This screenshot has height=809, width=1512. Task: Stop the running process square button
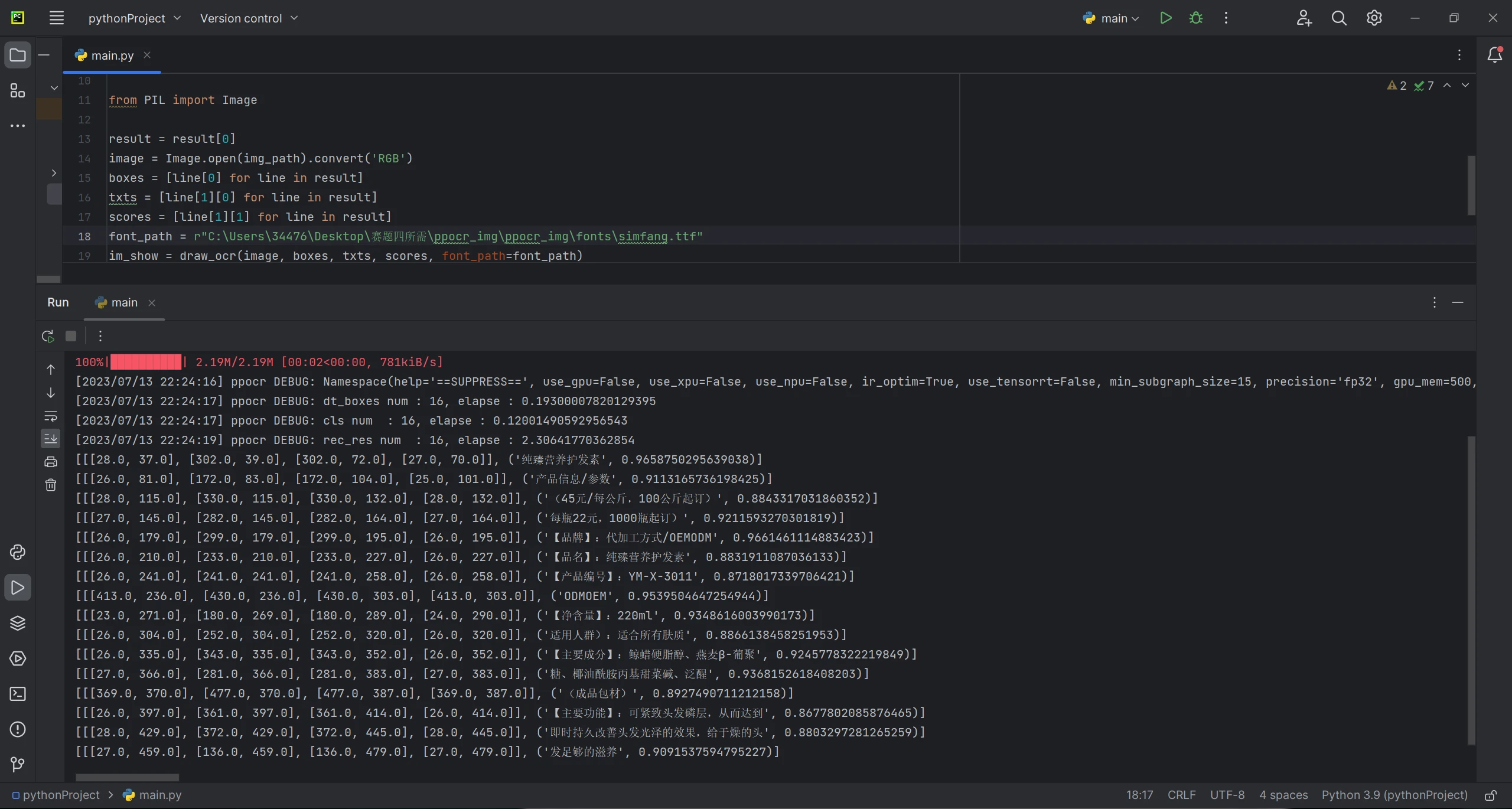(x=71, y=336)
